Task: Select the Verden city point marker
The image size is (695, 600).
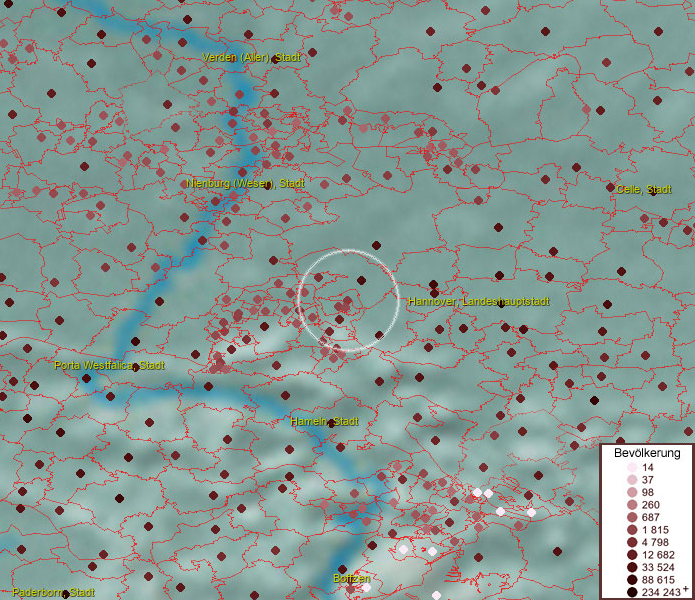Action: point(275,60)
